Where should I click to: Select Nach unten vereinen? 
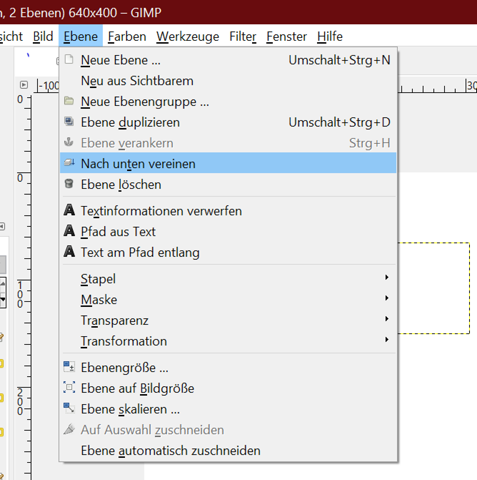[228, 163]
